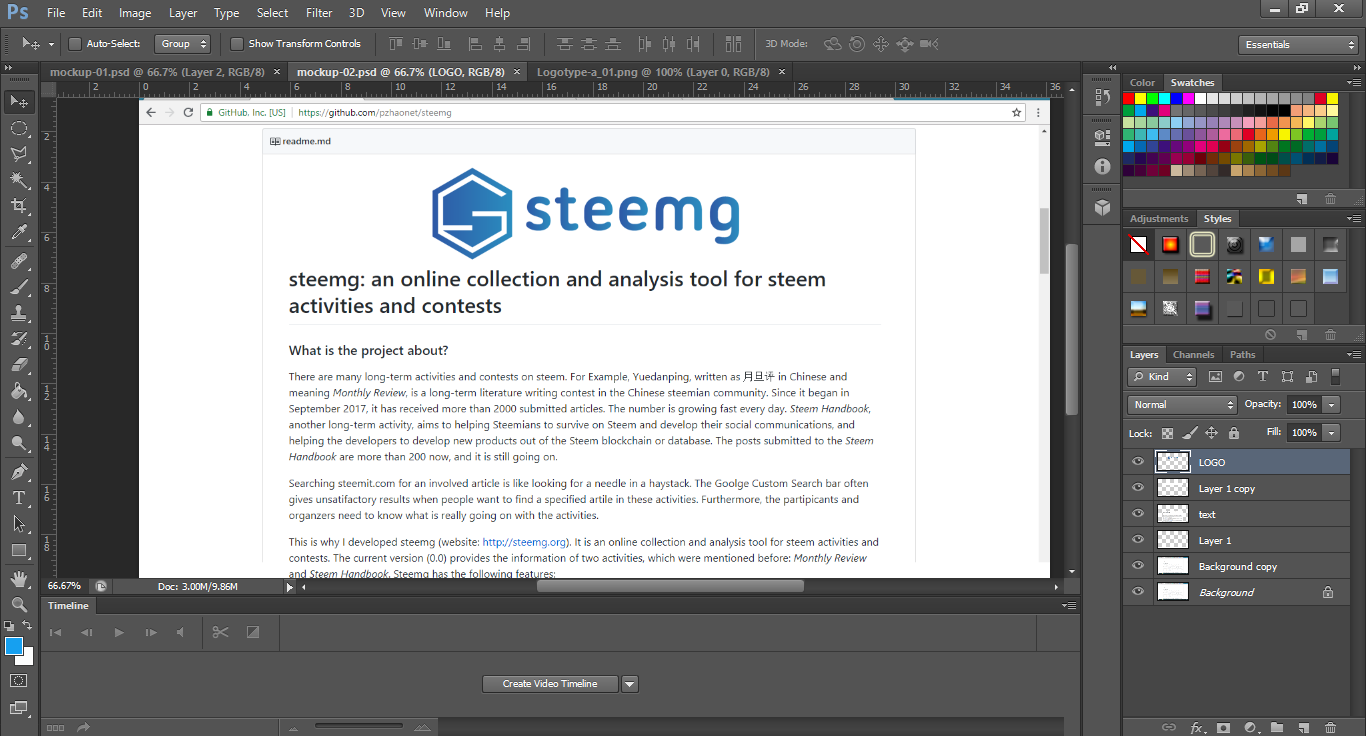Open the Swatches panel options menu
The width and height of the screenshot is (1366, 736).
1355,83
